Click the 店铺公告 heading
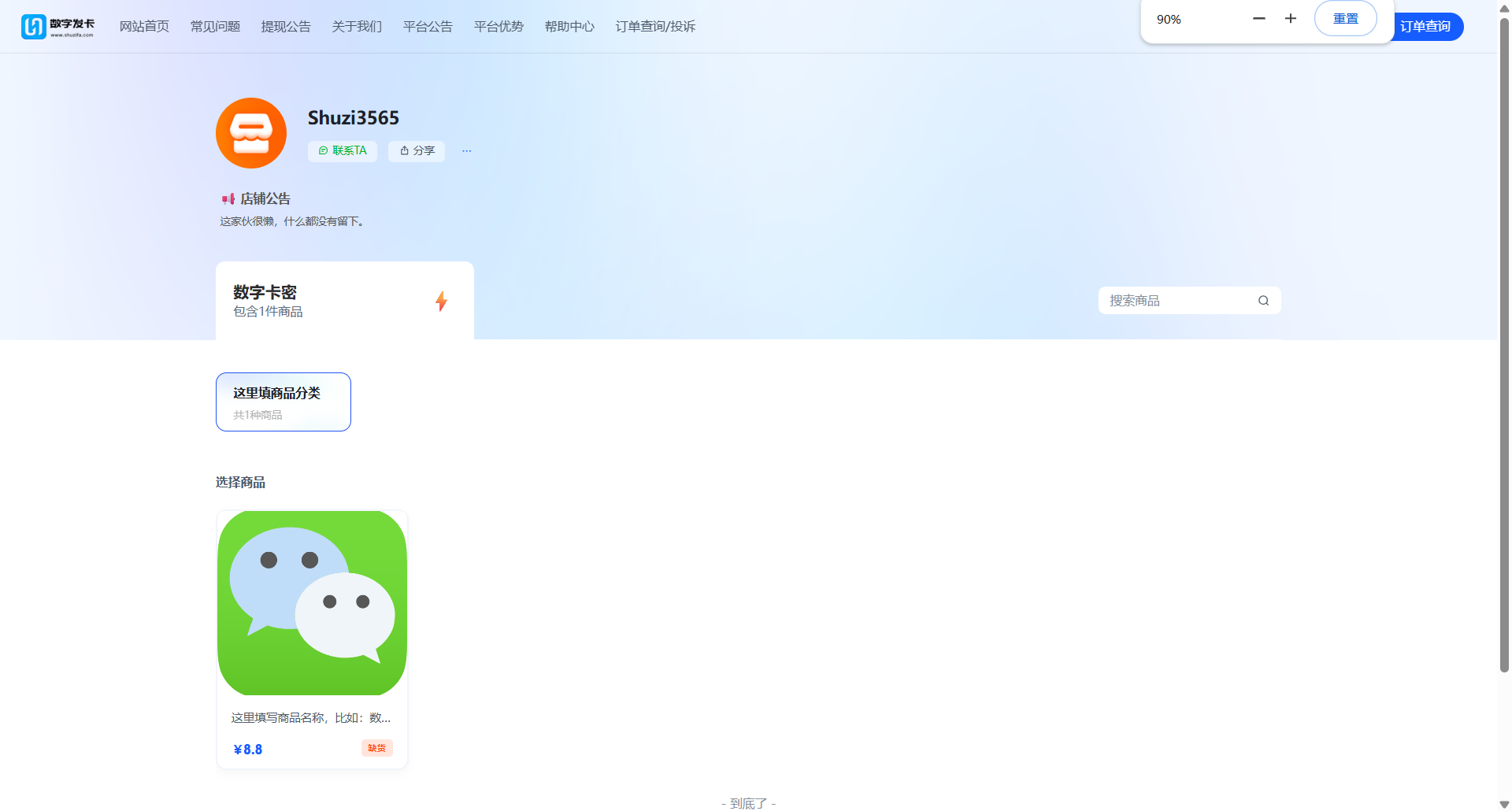 265,199
